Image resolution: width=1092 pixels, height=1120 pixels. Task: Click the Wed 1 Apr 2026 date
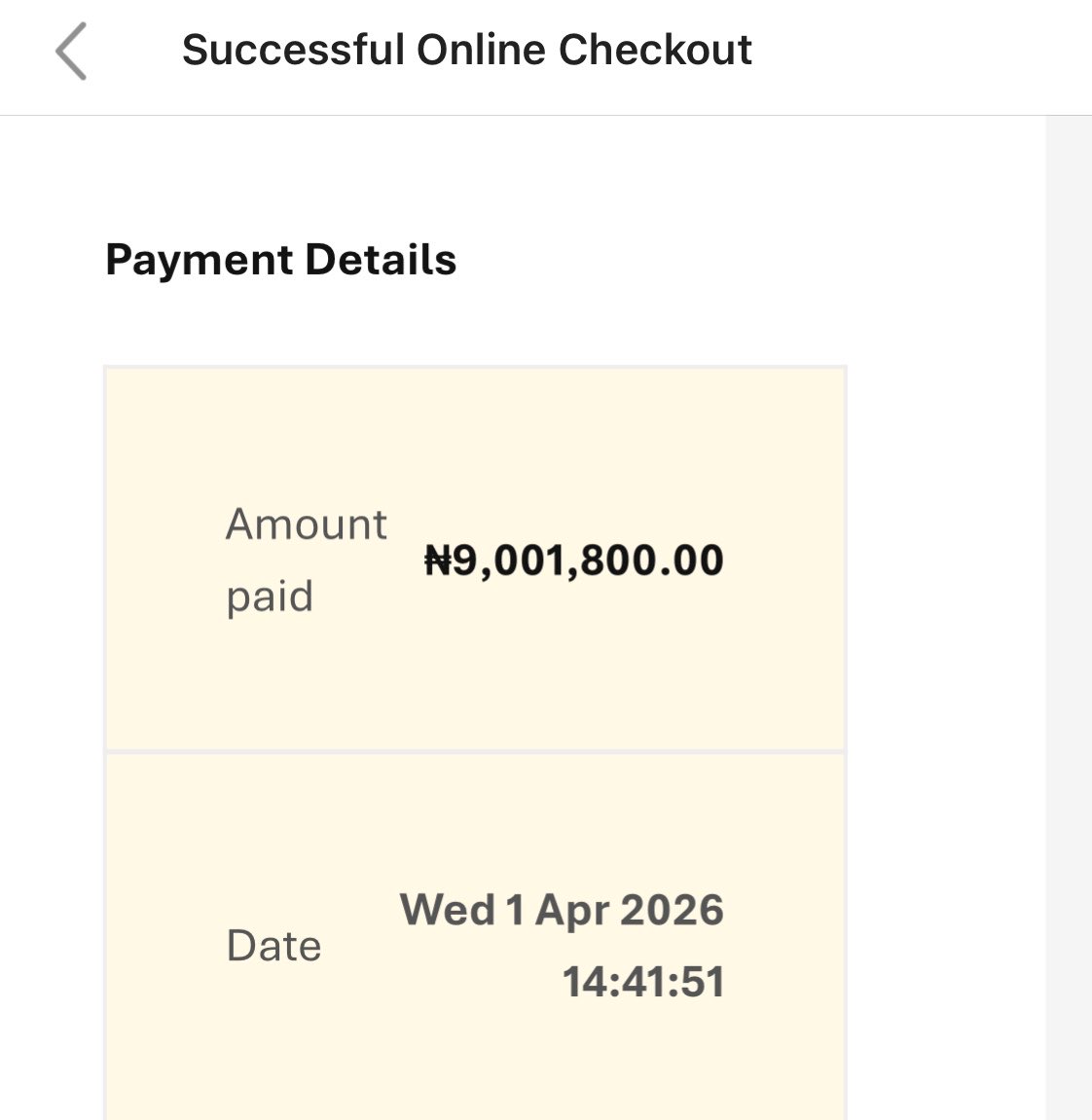(x=562, y=911)
